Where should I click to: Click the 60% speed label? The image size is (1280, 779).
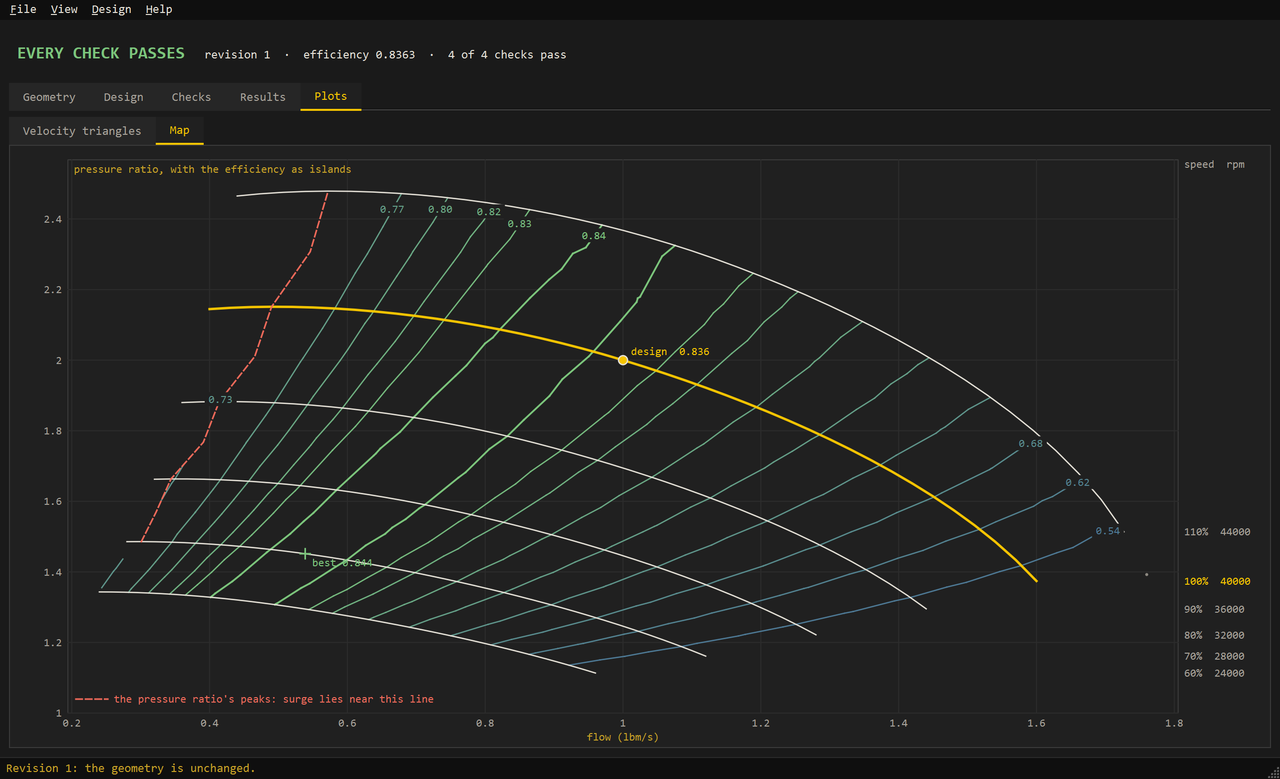(x=1214, y=674)
